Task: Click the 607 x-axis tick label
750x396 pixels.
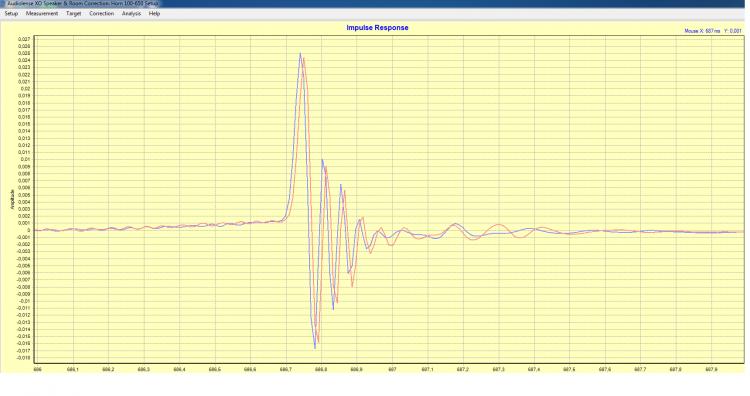Action: point(392,369)
